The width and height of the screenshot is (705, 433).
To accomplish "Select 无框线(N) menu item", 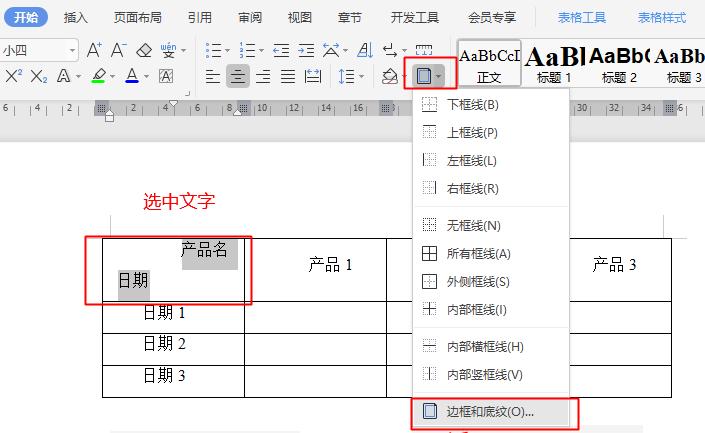I will [491, 225].
